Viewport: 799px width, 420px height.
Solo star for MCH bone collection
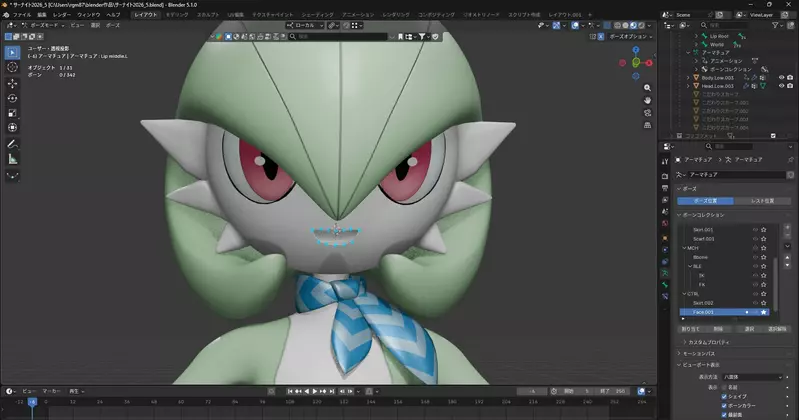point(764,248)
